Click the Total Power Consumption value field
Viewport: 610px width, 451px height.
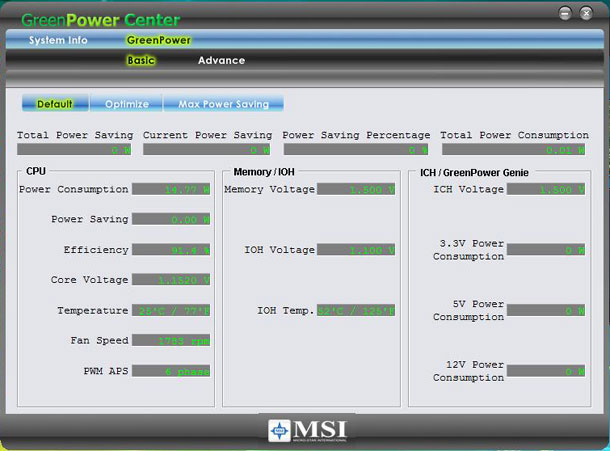point(514,149)
